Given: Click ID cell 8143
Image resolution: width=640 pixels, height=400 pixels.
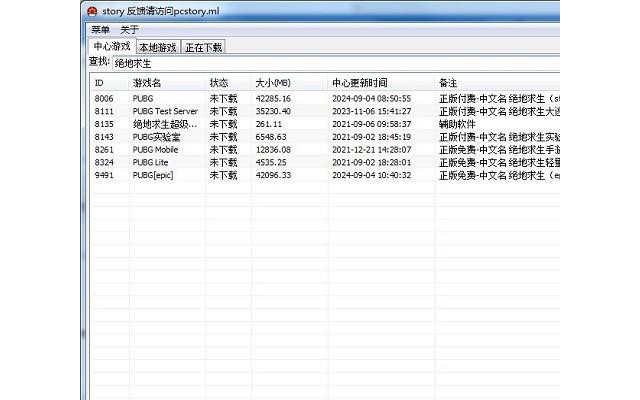Looking at the screenshot, I should coord(104,137).
